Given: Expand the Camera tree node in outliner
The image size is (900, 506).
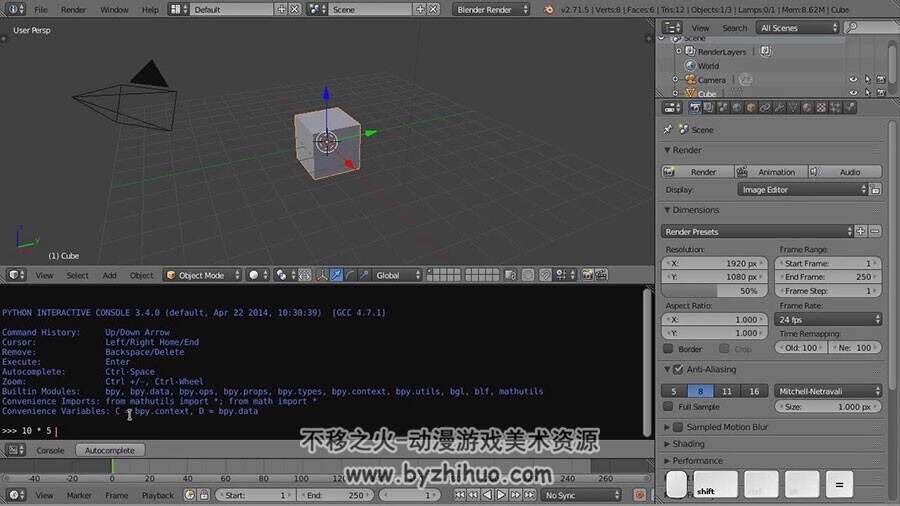Looking at the screenshot, I should click(676, 80).
